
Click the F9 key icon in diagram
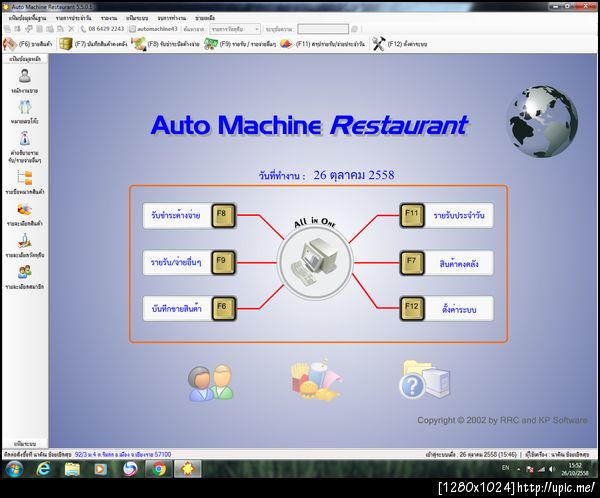(x=223, y=263)
